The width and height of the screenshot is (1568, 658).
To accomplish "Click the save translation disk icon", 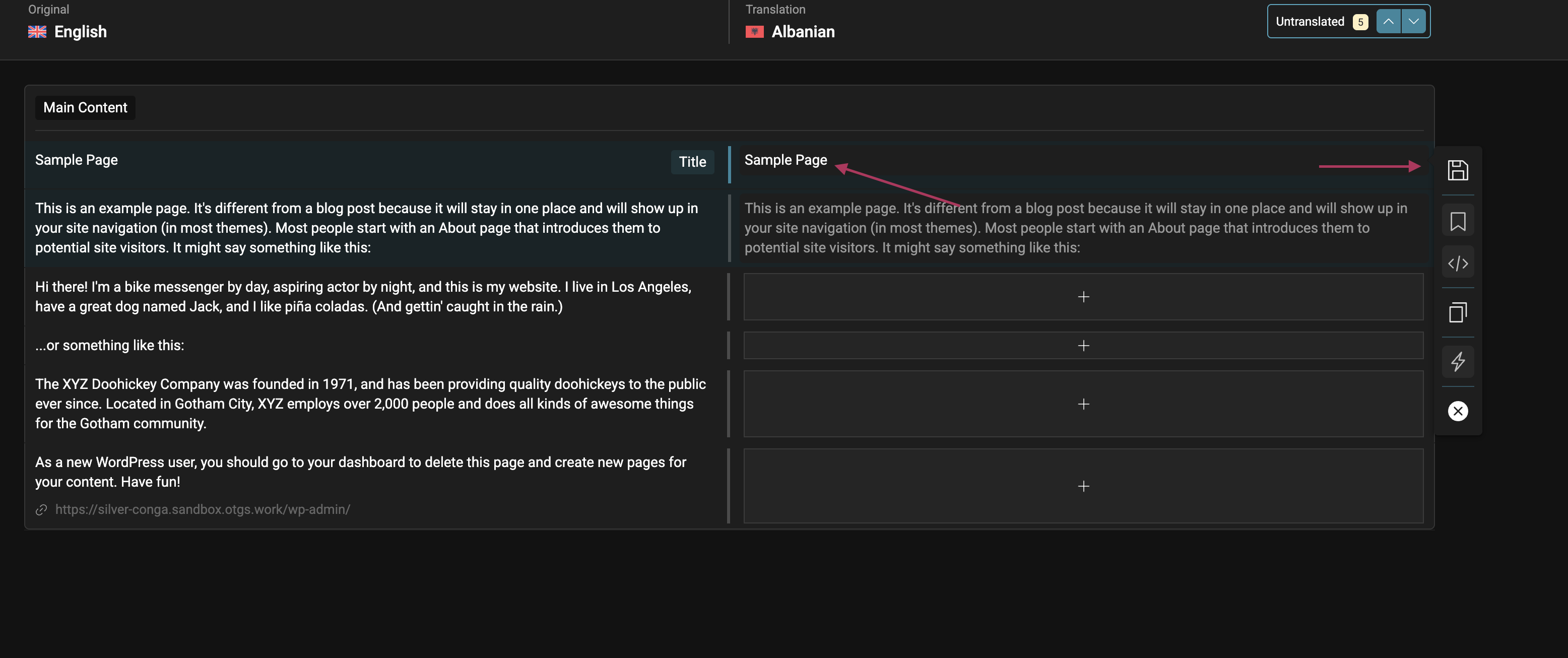I will point(1457,170).
